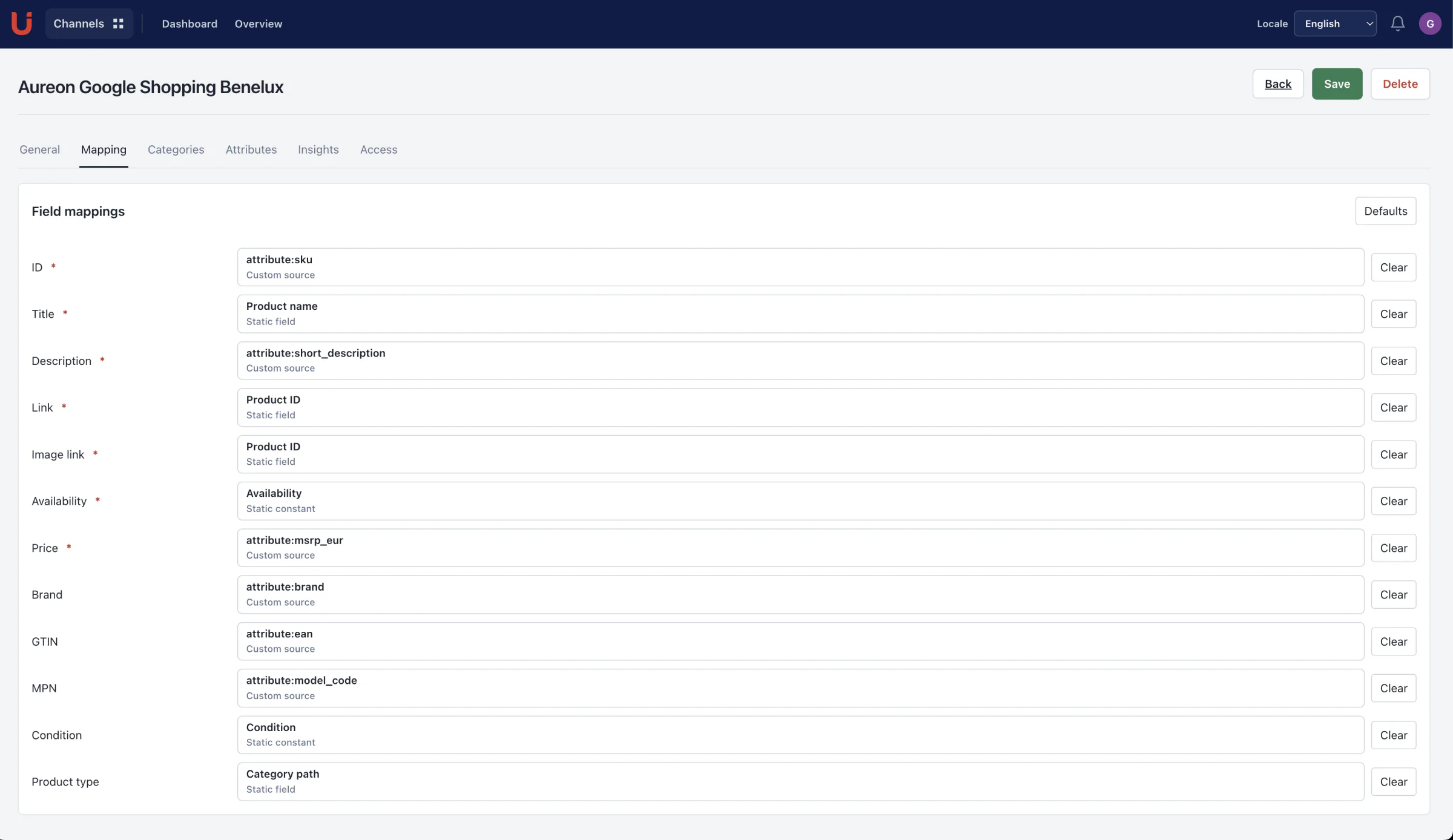Switch to the Categories tab
Screen dimensions: 1453x840
point(176,149)
